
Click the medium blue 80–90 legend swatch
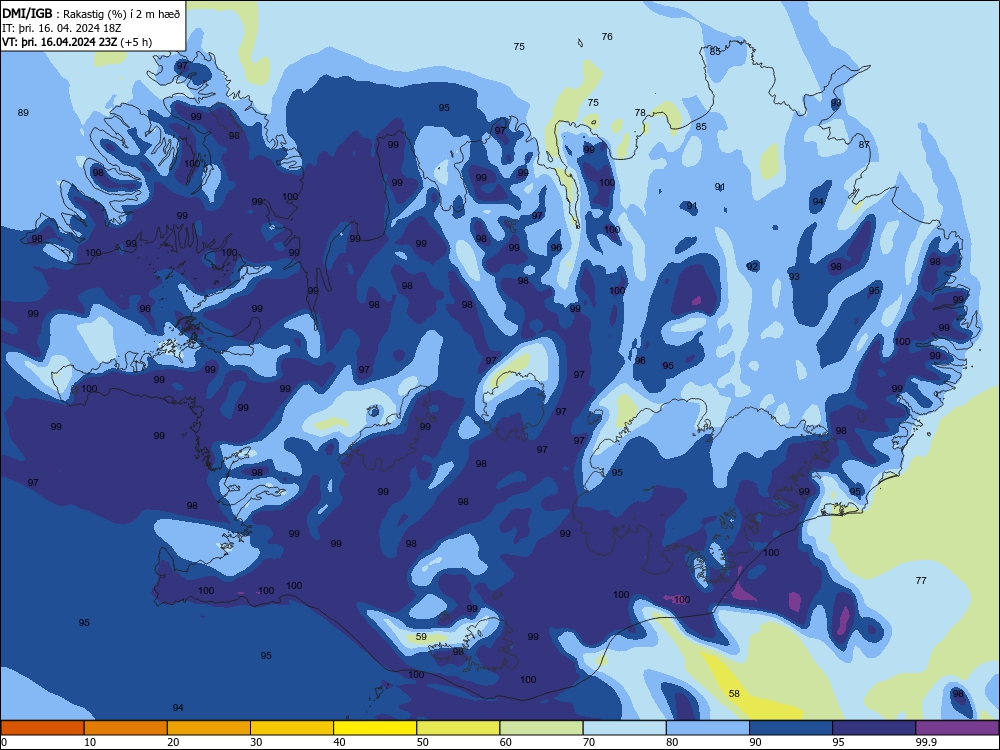708,728
